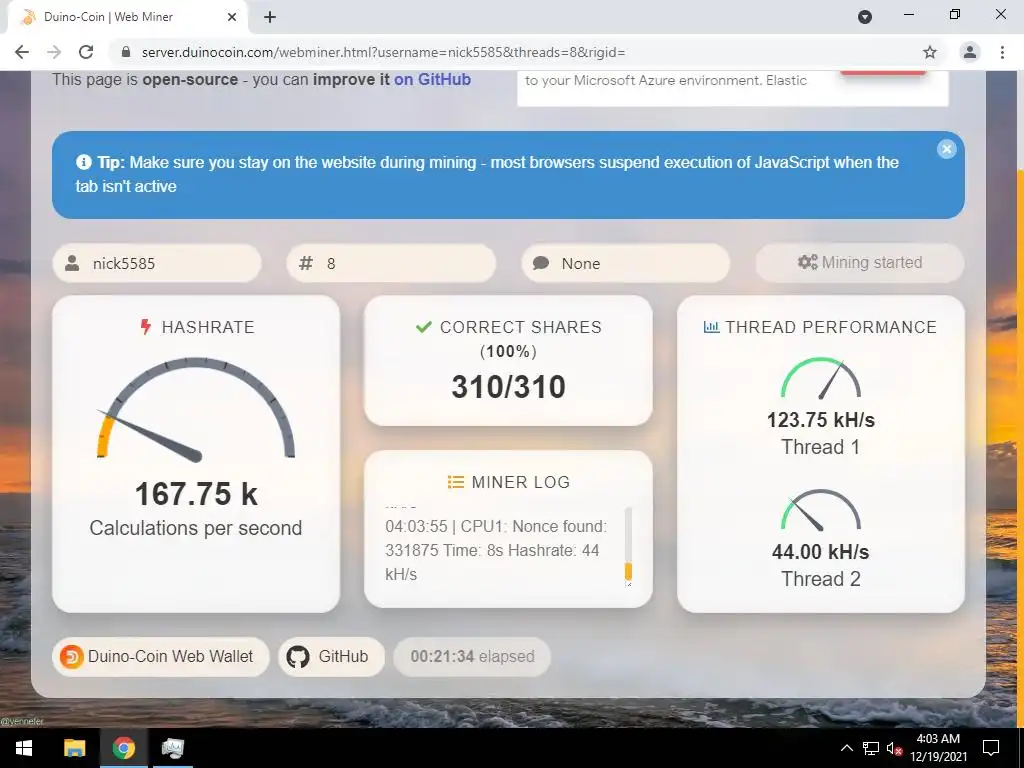Click the Thread 1 performance gauge
Screen dimensions: 1024x768
(x=821, y=378)
